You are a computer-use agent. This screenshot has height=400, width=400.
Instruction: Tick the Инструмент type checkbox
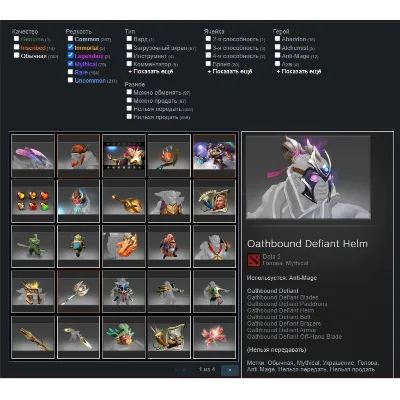(129, 55)
